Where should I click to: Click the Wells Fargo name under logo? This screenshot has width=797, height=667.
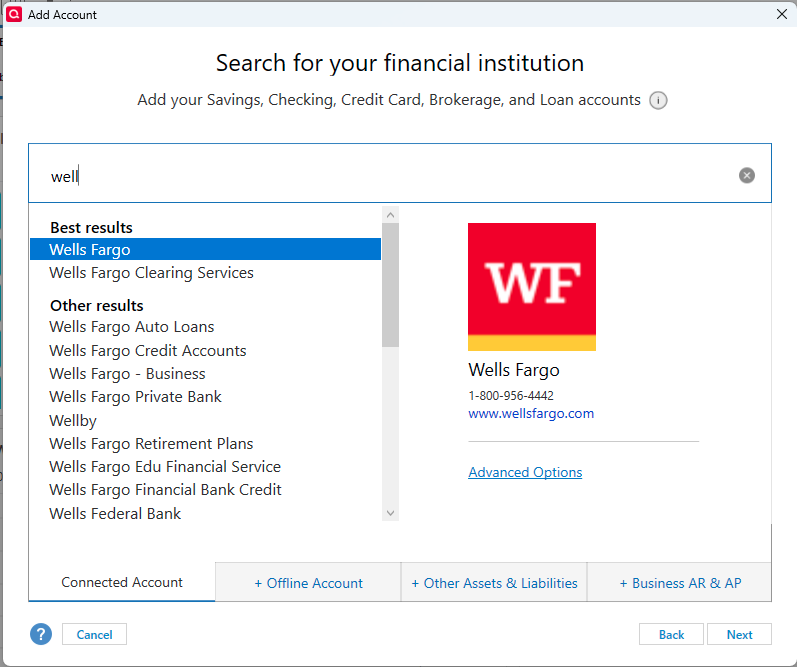point(513,370)
